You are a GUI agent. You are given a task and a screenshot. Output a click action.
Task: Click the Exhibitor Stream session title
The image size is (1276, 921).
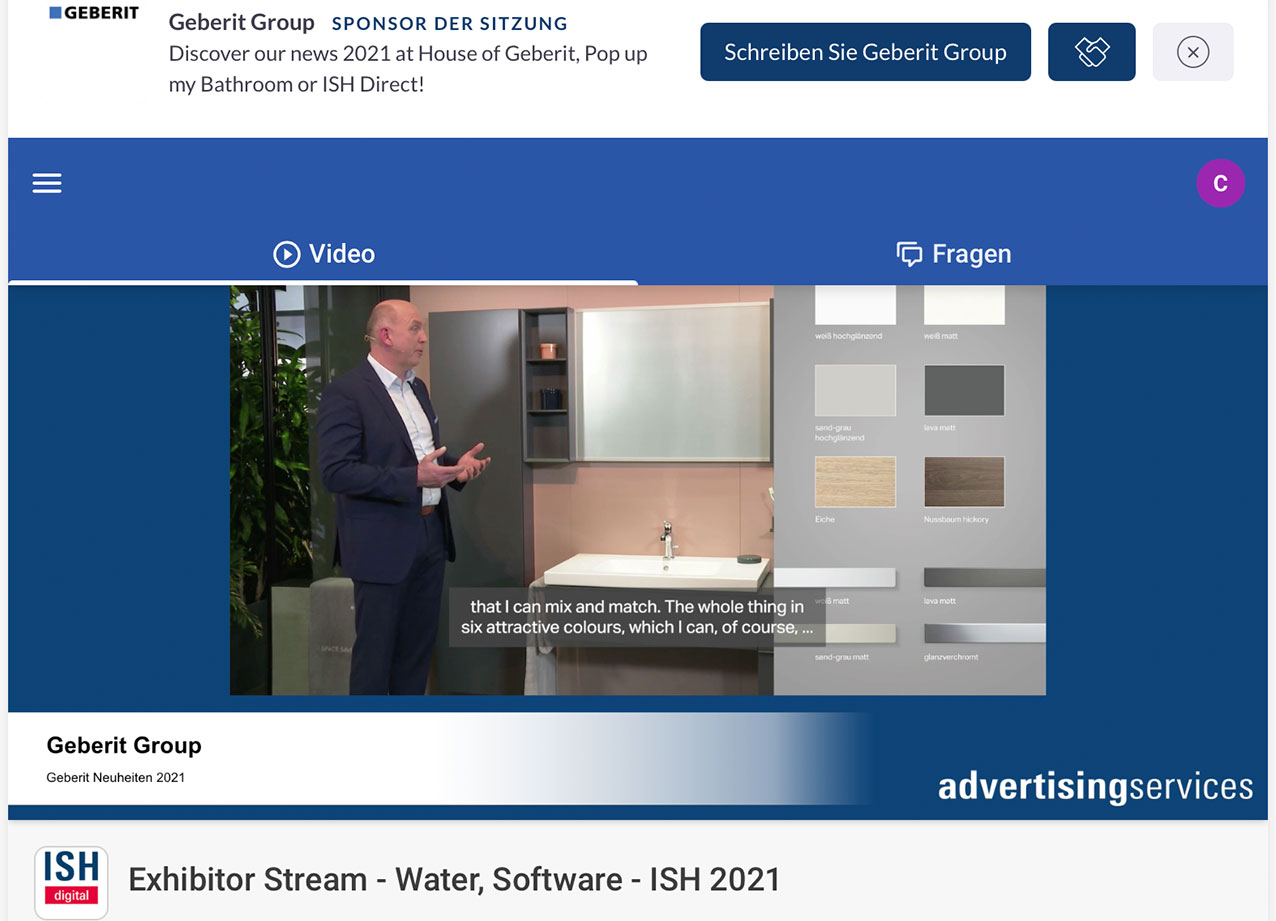(454, 880)
